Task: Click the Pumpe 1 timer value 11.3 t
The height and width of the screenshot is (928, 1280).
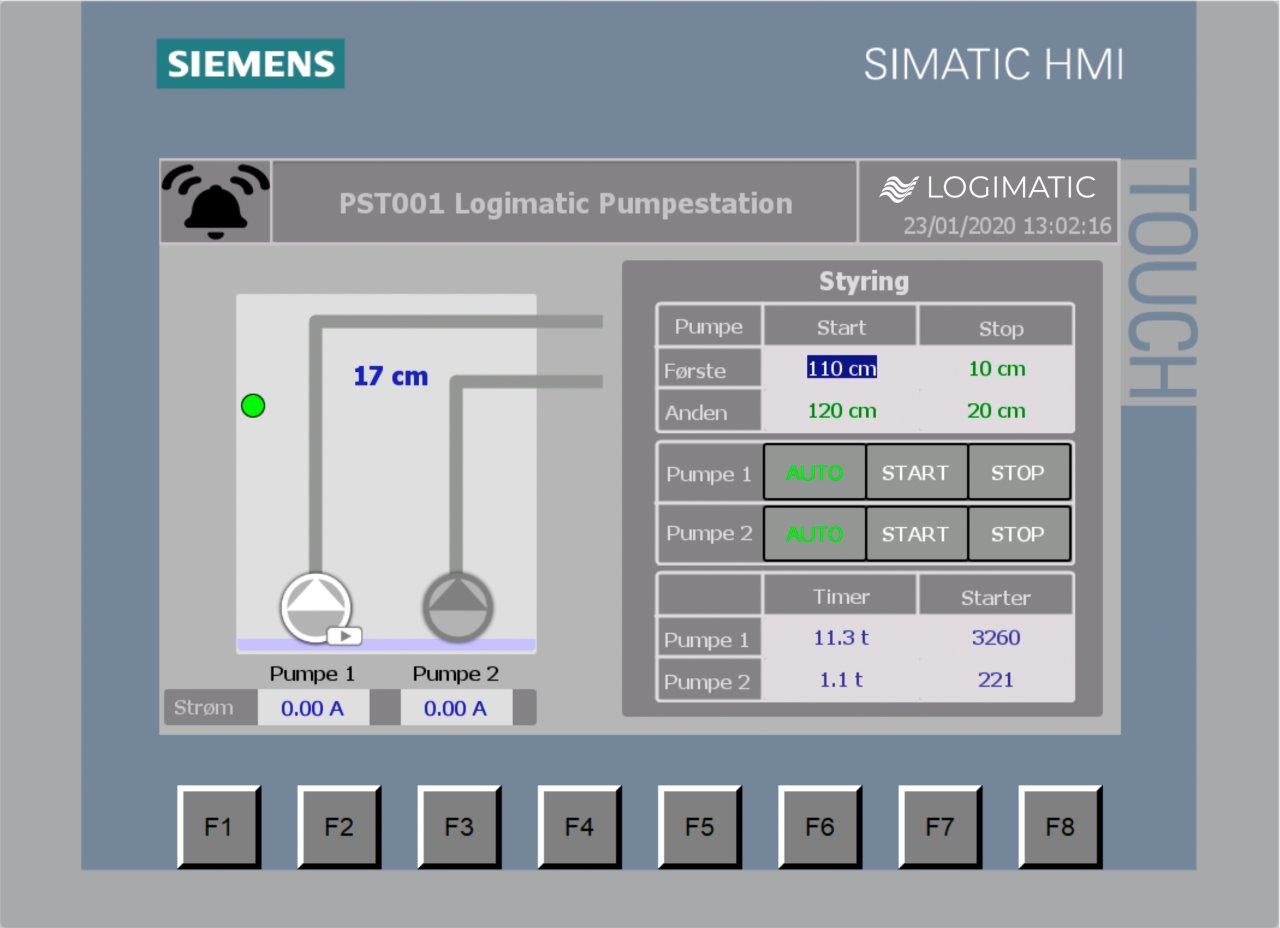Action: pyautogui.click(x=841, y=638)
